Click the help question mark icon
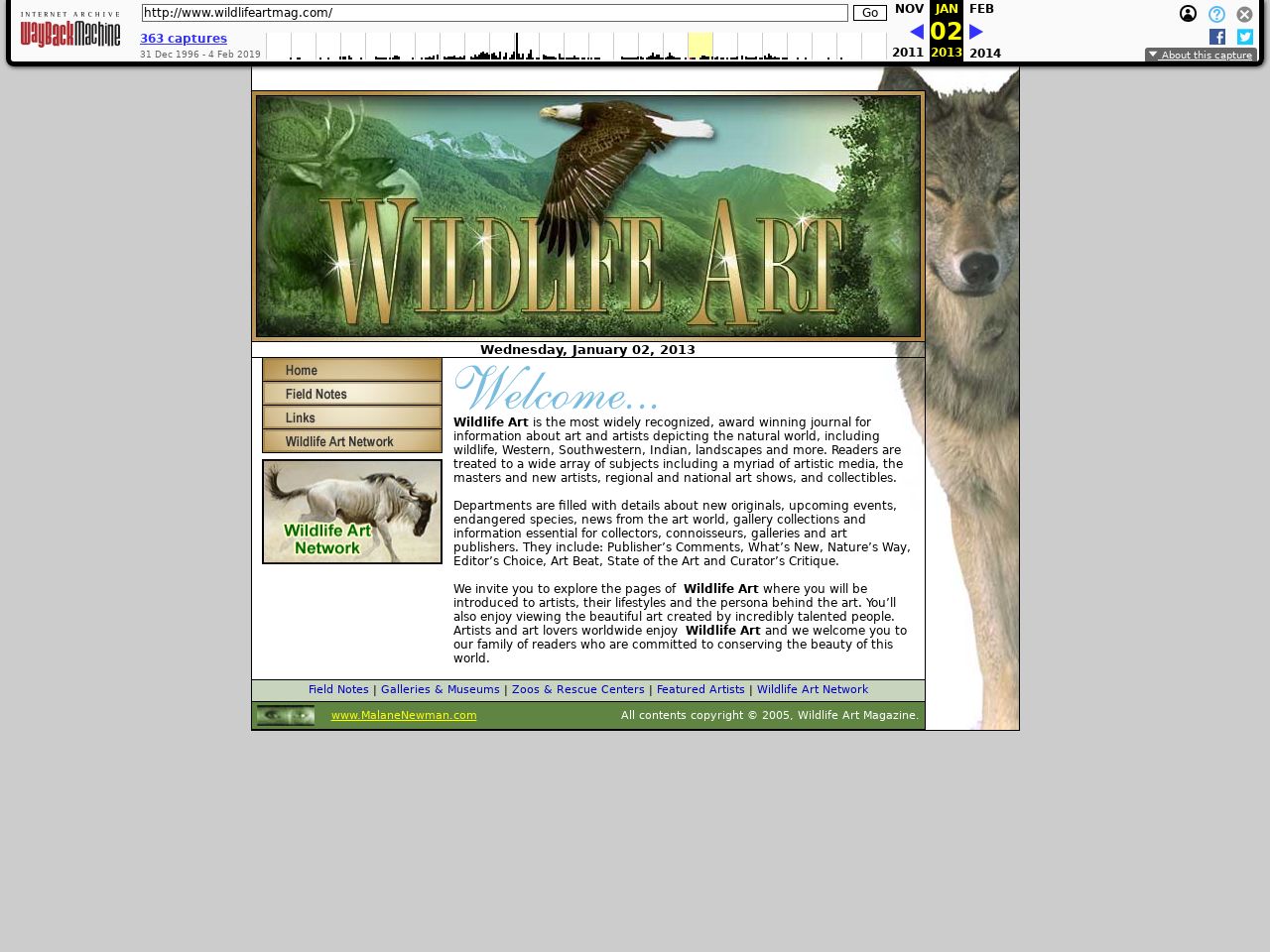 (1216, 14)
